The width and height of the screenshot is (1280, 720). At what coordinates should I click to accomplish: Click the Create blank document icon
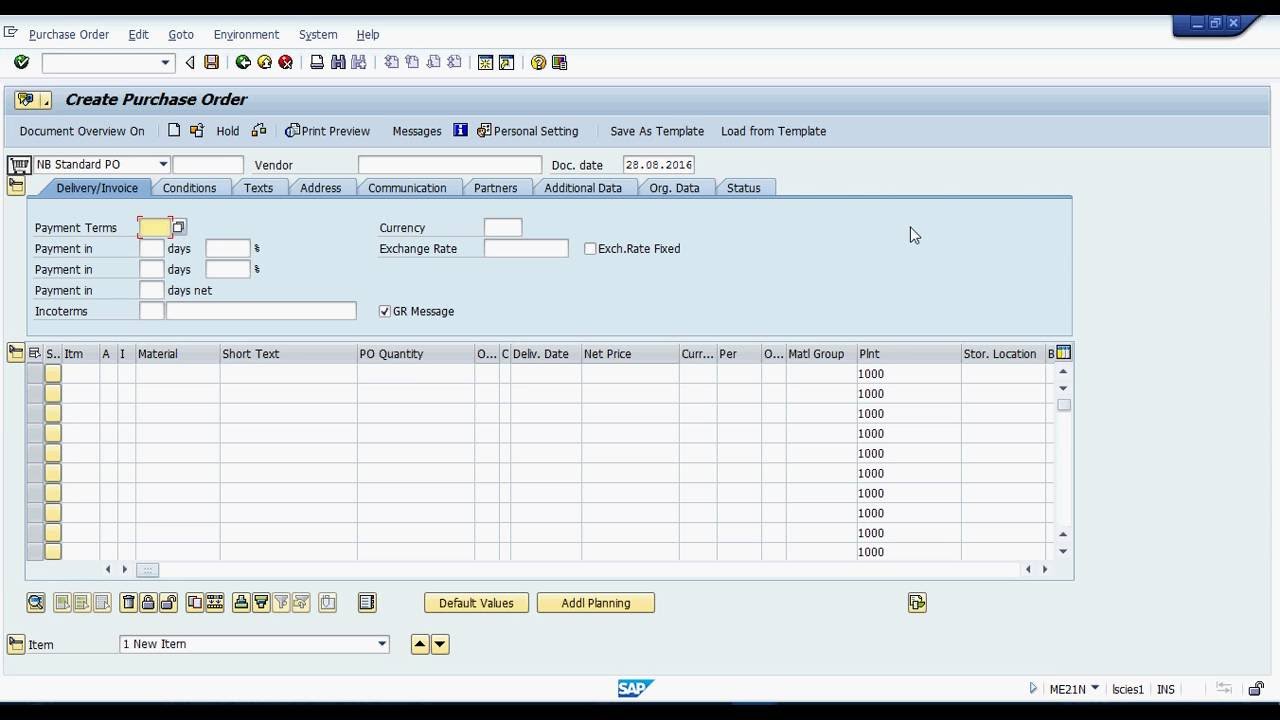(x=174, y=130)
